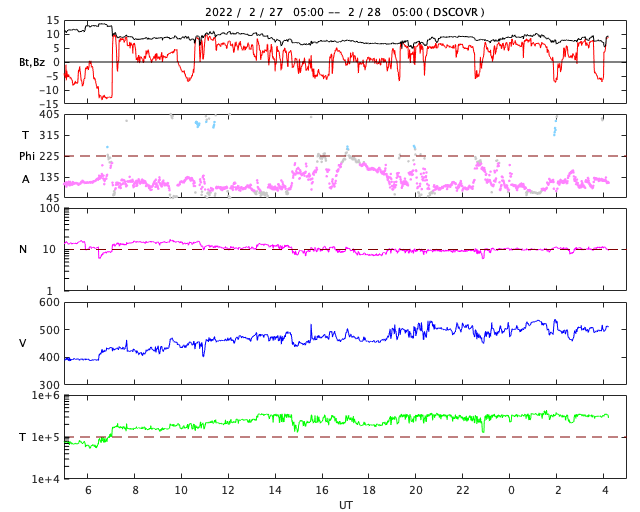Click the "20" hour label on UT axis
Image resolution: width=640 pixels, height=512 pixels.
pos(416,490)
